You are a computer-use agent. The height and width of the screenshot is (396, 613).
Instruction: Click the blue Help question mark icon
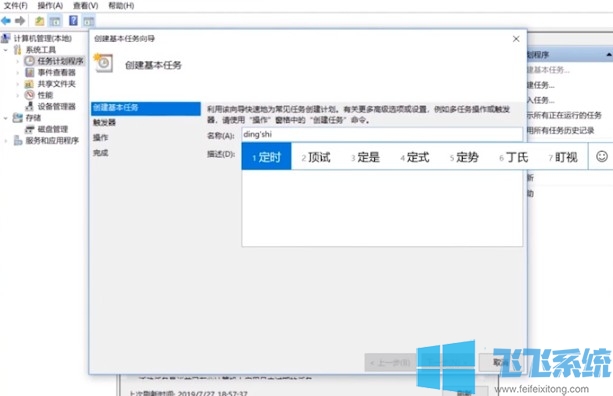[73, 20]
